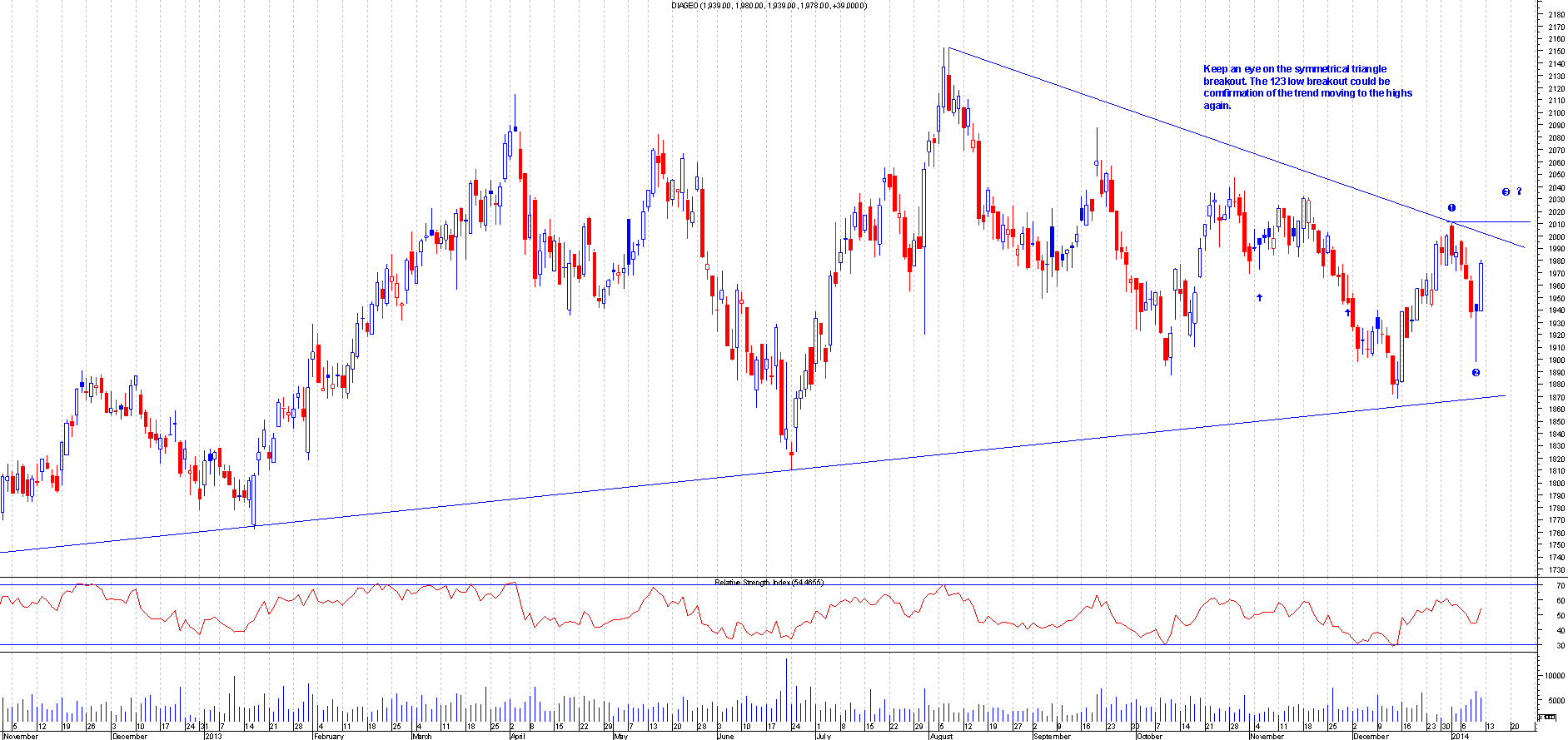Click the 2013 label on the date axis
Image resolution: width=1568 pixels, height=740 pixels.
pyautogui.click(x=213, y=736)
